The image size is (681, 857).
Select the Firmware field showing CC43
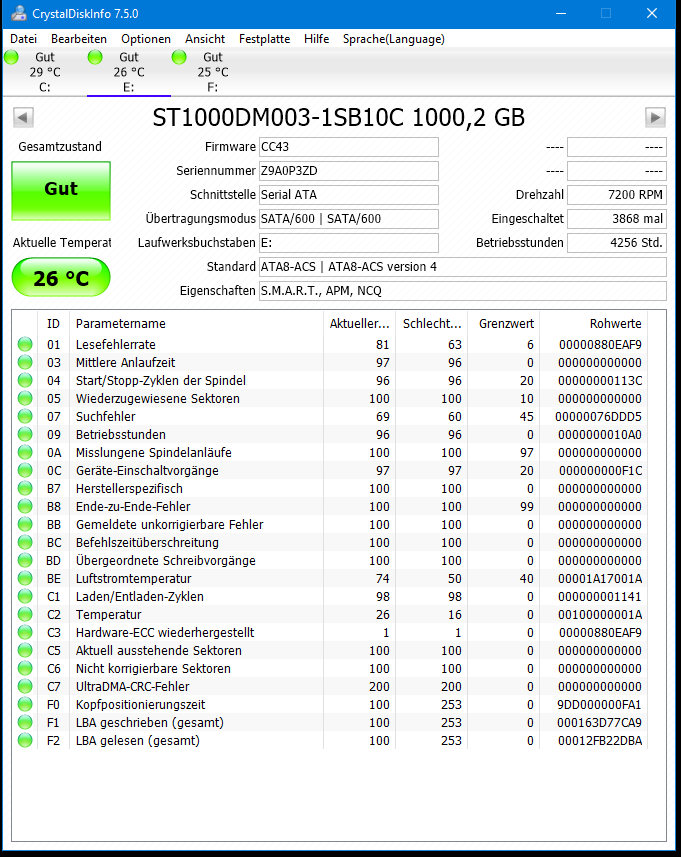[x=349, y=146]
